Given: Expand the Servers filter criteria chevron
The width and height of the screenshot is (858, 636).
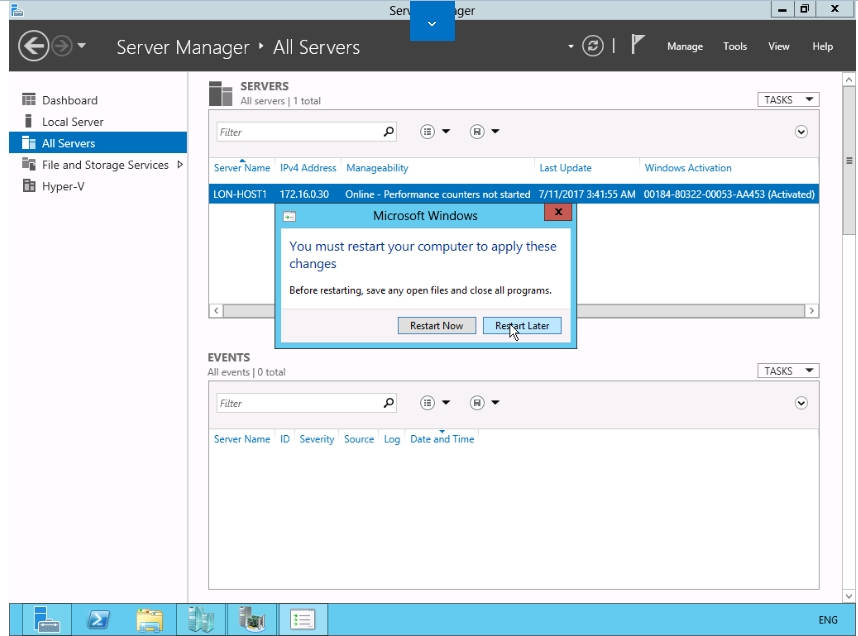Looking at the screenshot, I should tap(801, 132).
